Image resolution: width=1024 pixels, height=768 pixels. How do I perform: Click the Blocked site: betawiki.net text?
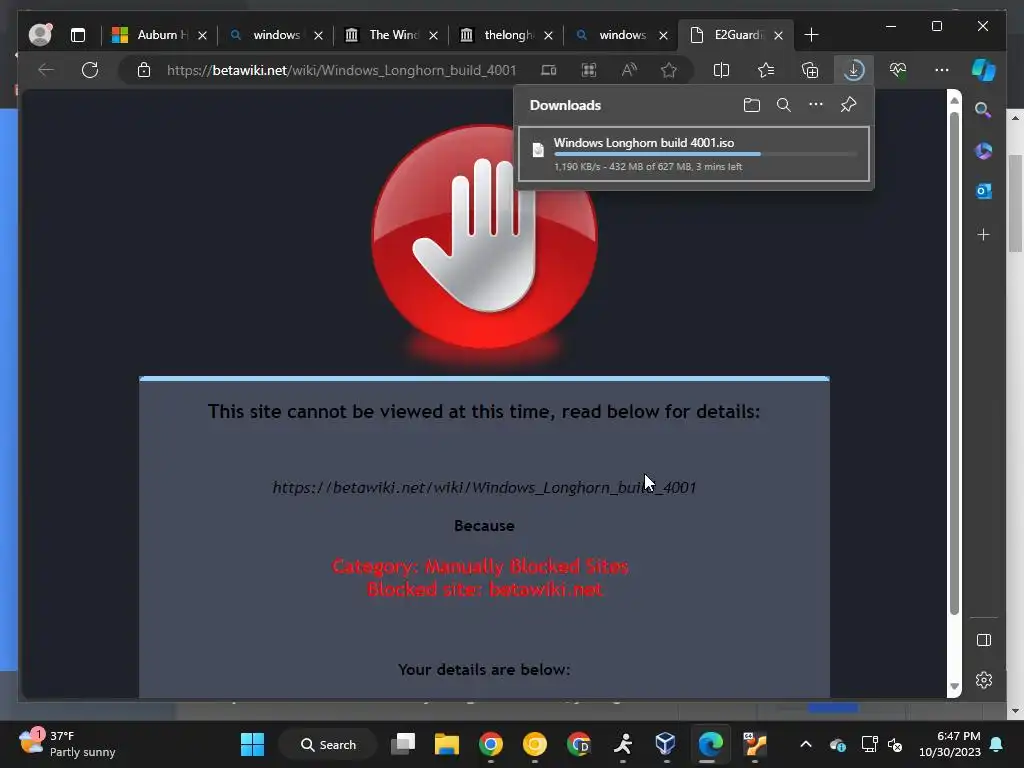[x=484, y=589]
